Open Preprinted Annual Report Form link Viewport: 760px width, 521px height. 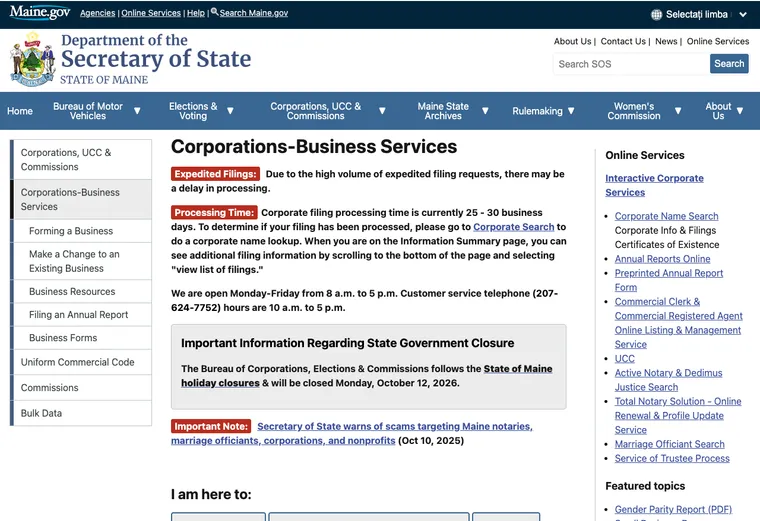(x=669, y=280)
